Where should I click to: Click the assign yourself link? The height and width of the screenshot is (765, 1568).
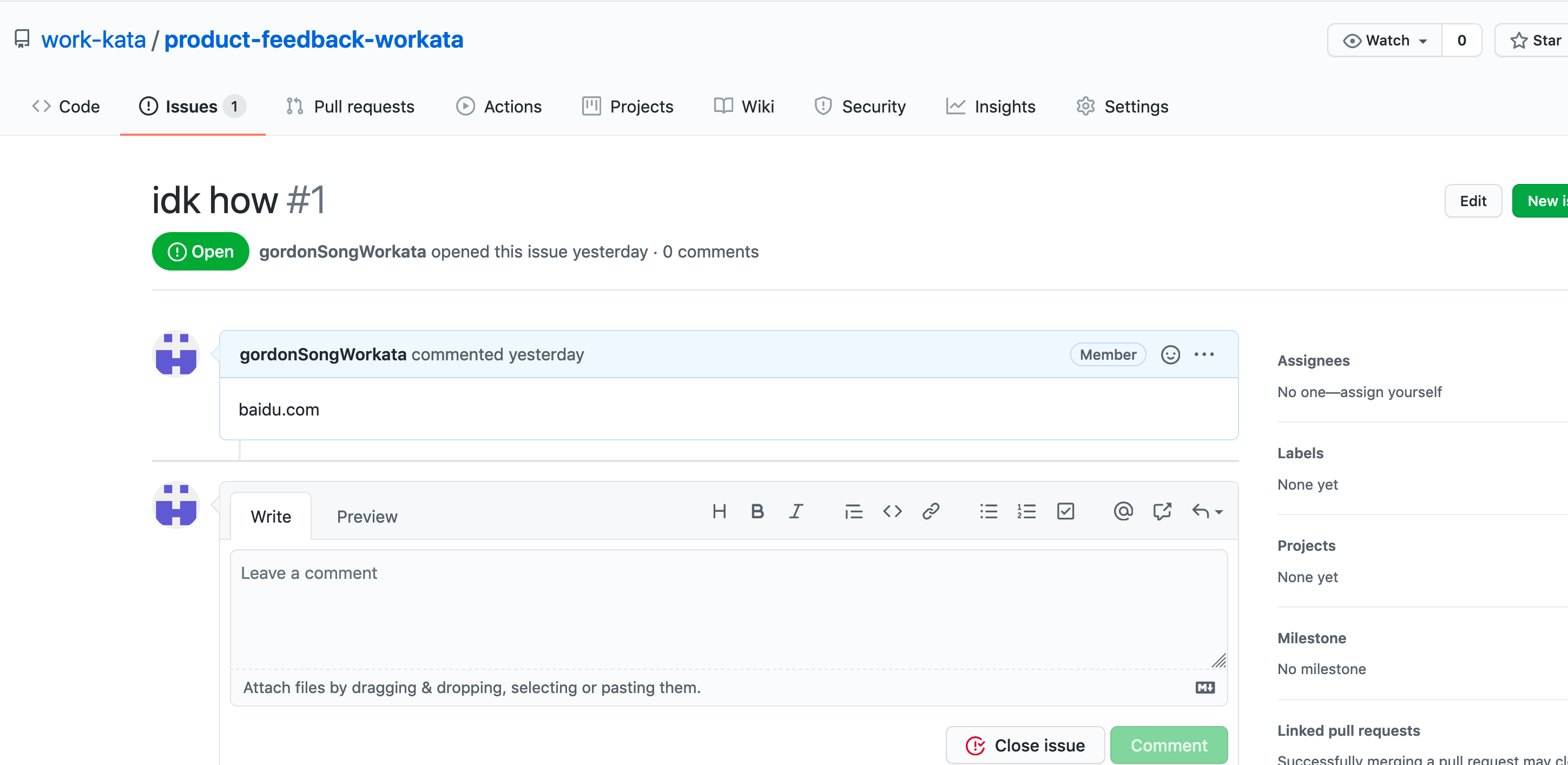point(1391,392)
